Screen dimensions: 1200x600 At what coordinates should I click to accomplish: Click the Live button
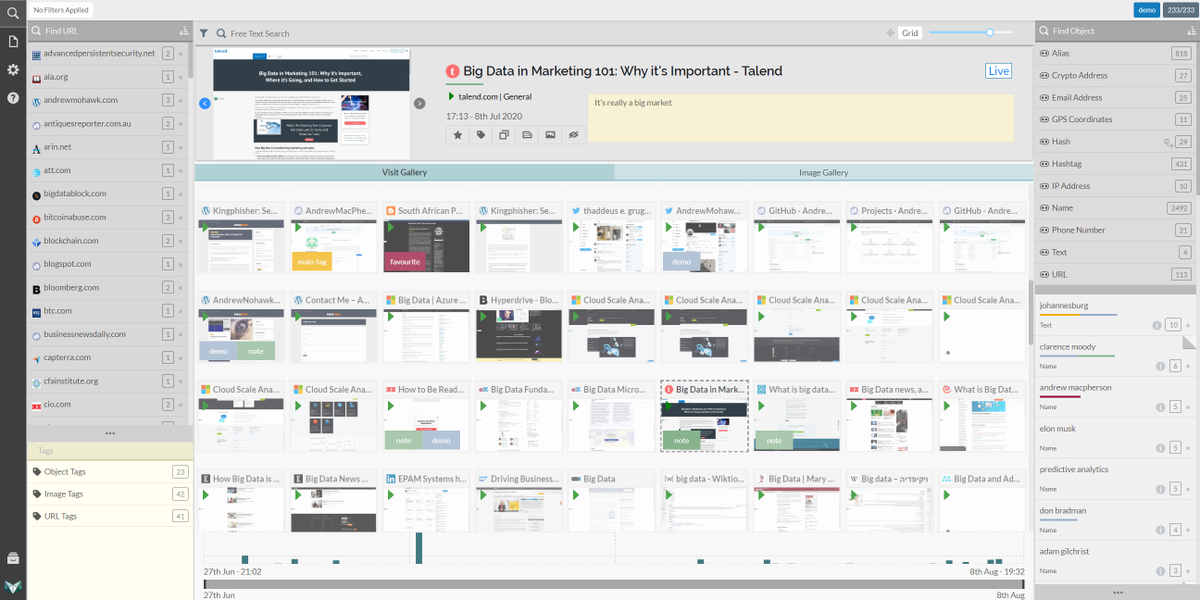[x=998, y=71]
